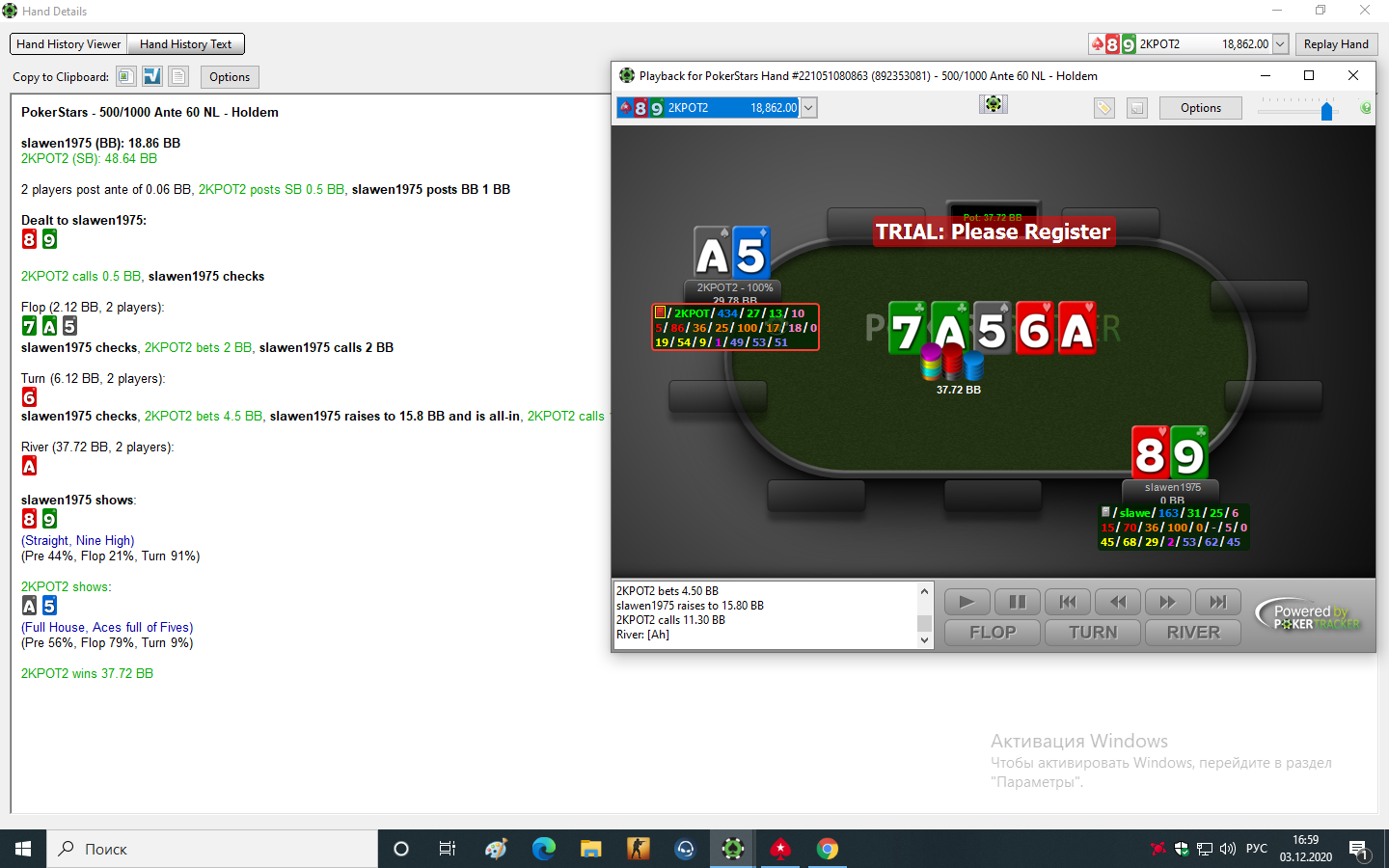Adjust the replay speed slider
This screenshot has width=1389, height=868.
coord(1326,111)
